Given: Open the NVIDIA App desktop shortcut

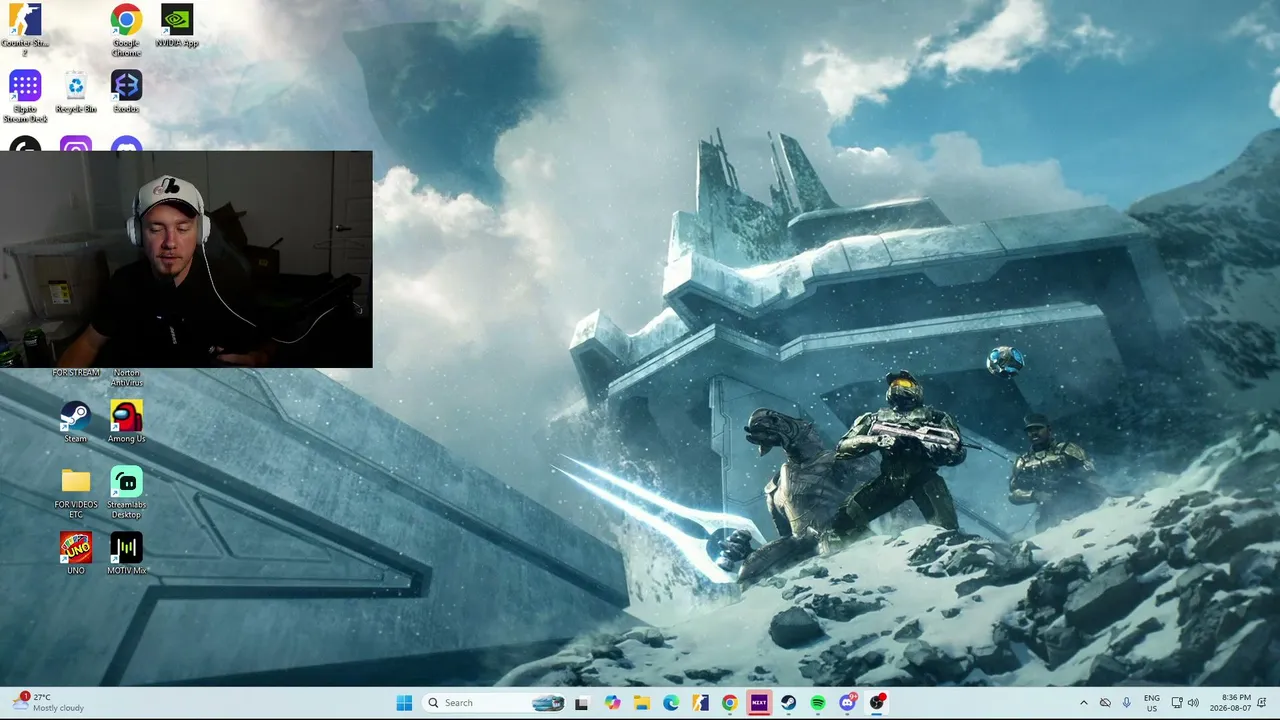Looking at the screenshot, I should pyautogui.click(x=177, y=26).
